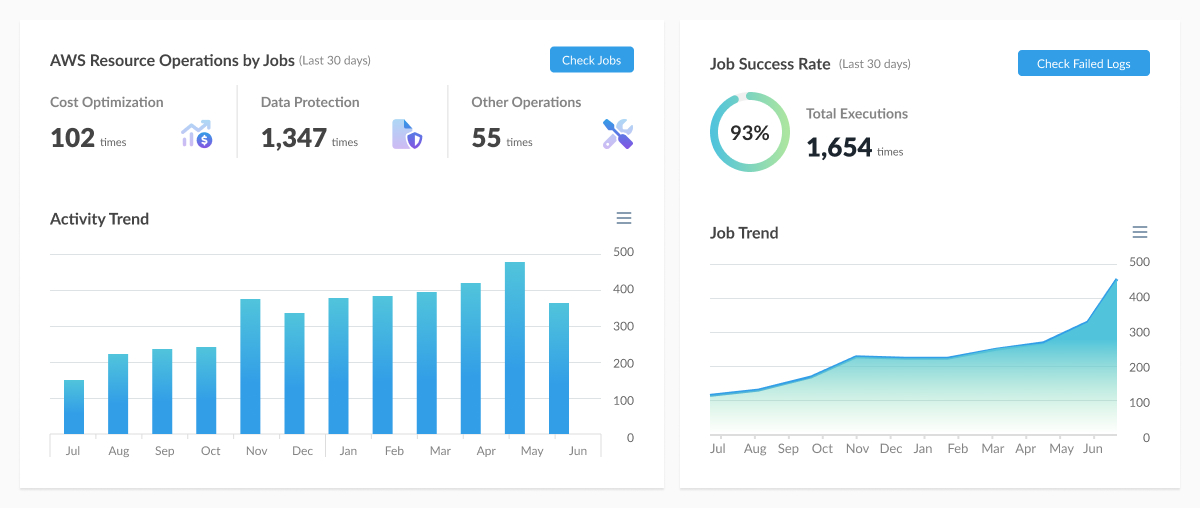Click the 55 Other Operations count
1200x508 pixels.
click(486, 138)
